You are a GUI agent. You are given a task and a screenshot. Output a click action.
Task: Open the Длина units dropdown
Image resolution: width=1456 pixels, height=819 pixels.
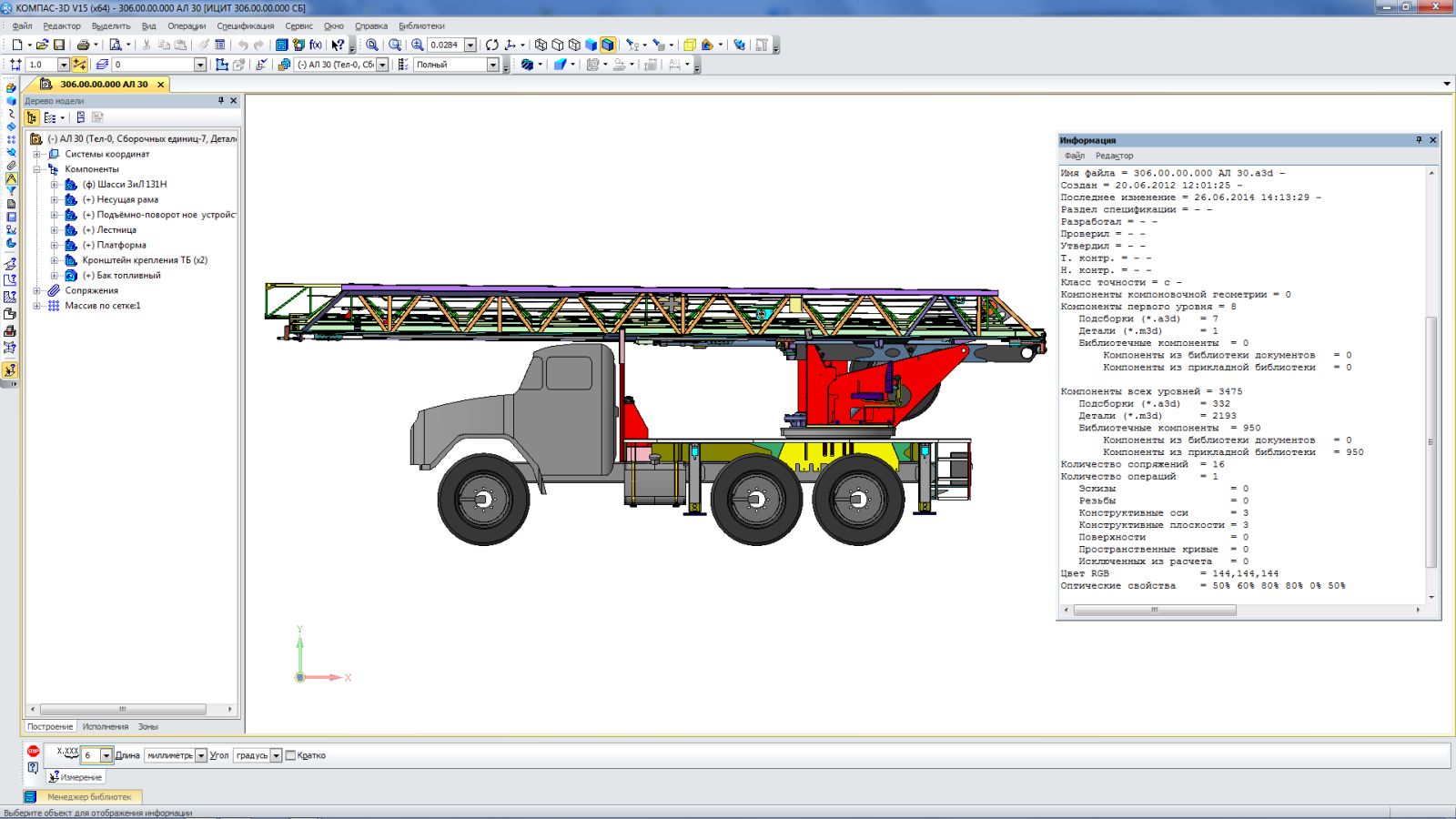tap(201, 755)
